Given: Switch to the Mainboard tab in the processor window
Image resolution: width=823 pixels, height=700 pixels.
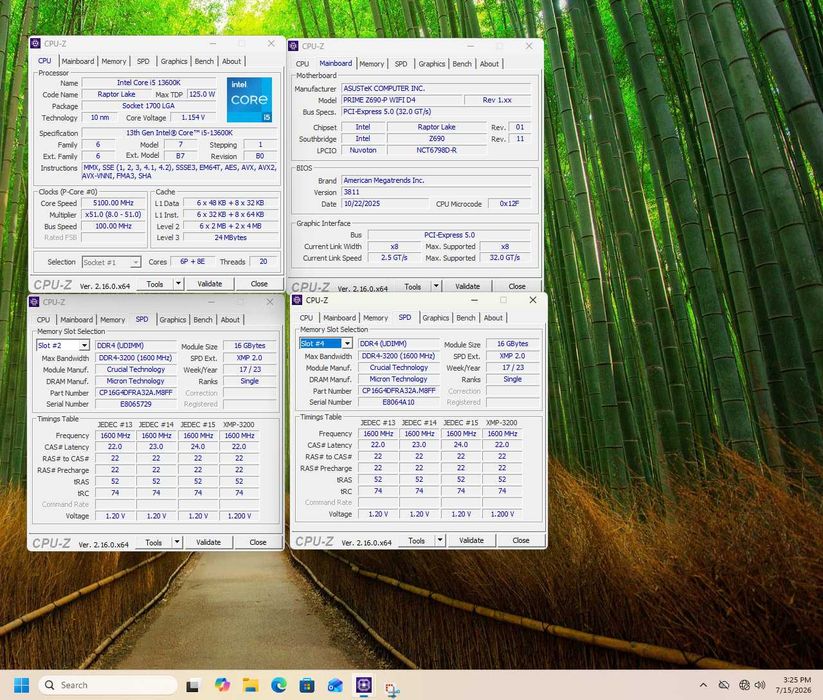Looking at the screenshot, I should coord(78,61).
